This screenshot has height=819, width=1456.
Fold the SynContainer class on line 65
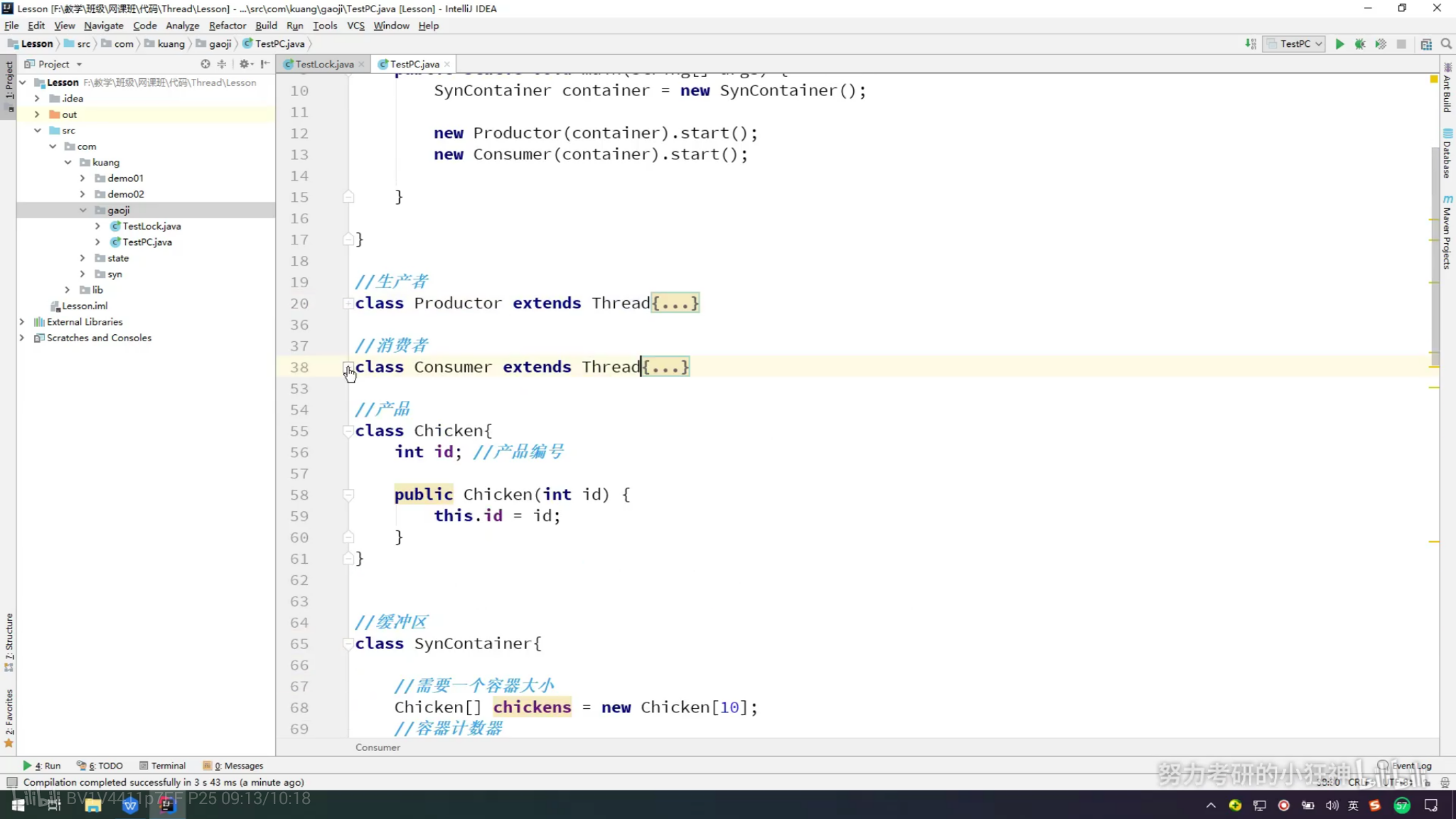tap(348, 644)
